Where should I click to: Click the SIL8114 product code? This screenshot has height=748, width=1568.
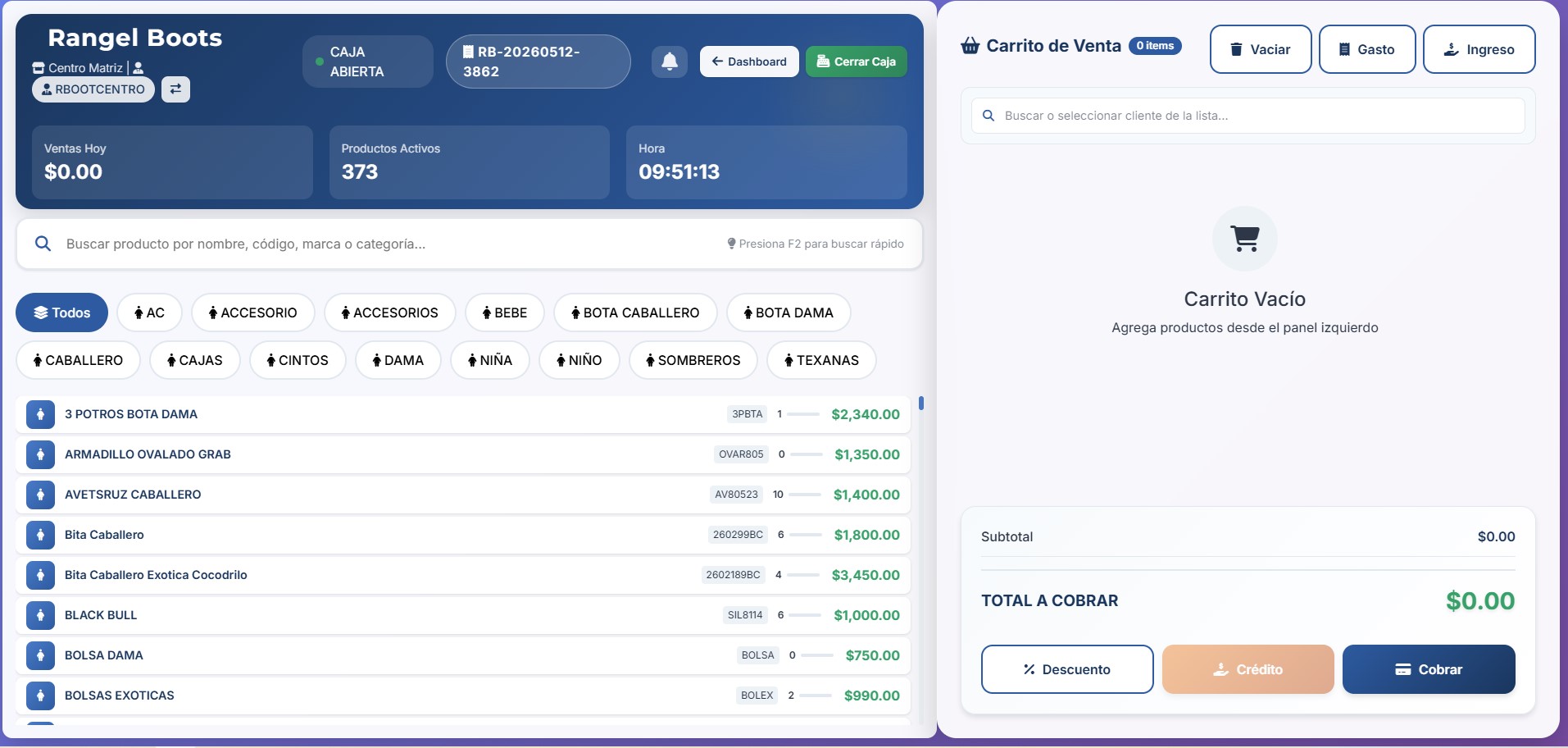point(745,615)
